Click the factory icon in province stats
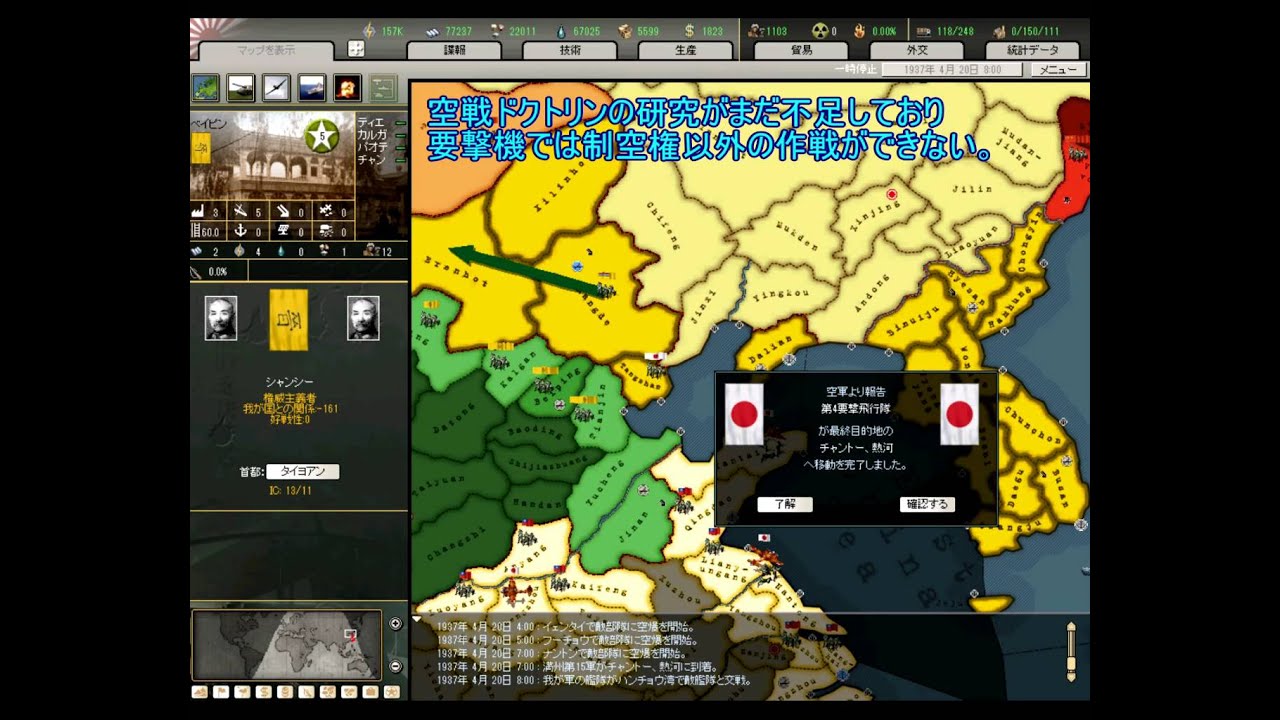Viewport: 1280px width, 720px height. click(x=197, y=211)
